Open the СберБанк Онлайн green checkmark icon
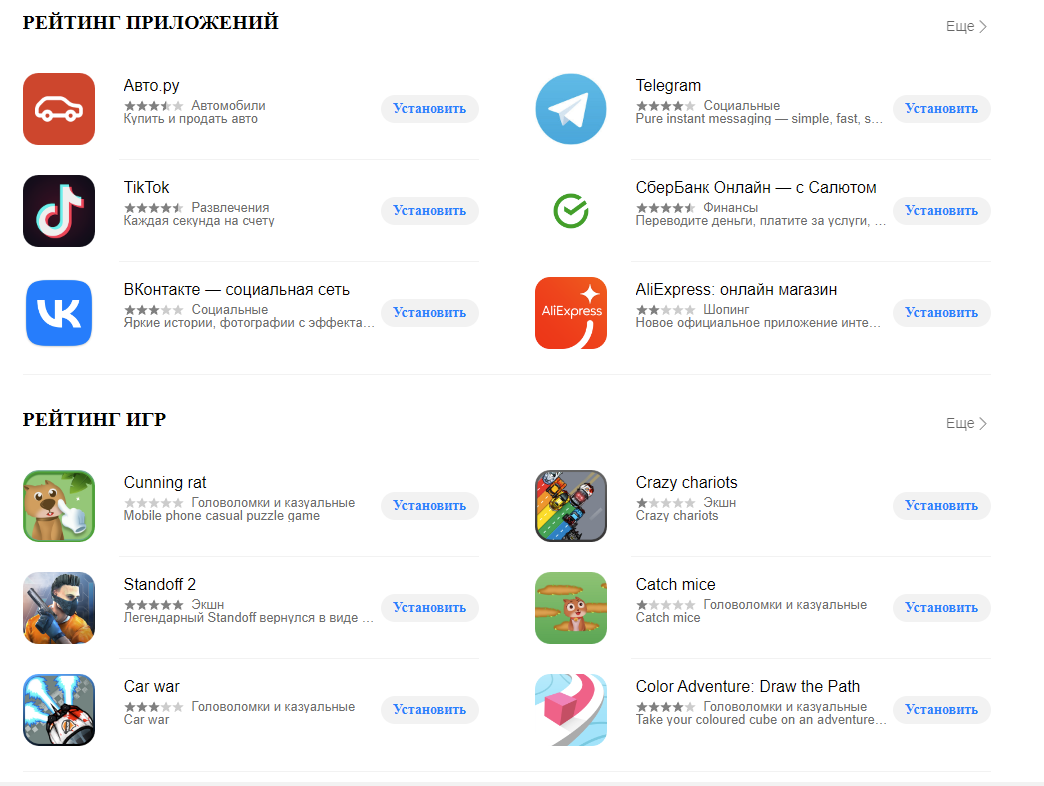1044x786 pixels. 571,211
